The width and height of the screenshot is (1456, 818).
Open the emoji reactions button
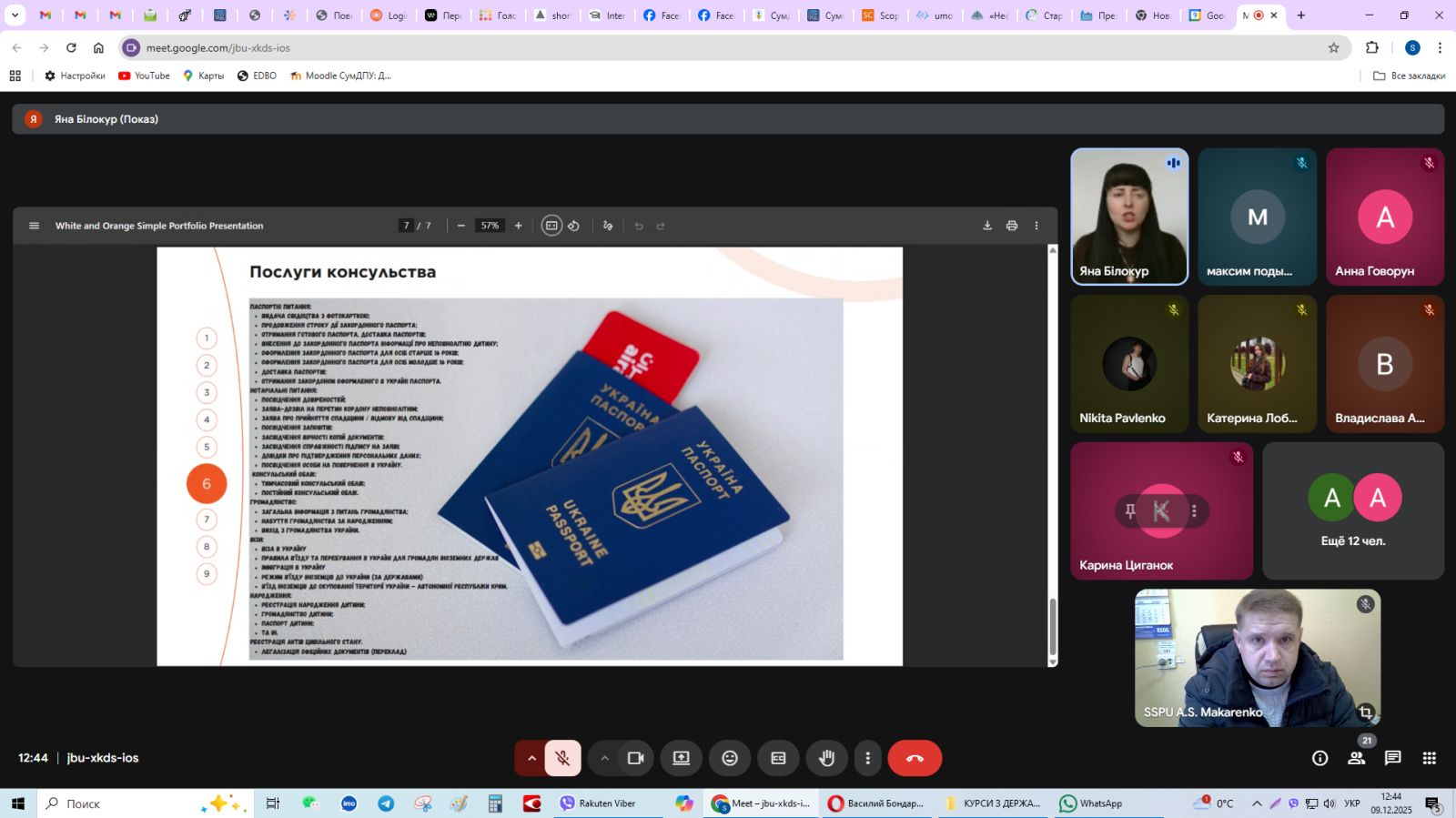730,758
